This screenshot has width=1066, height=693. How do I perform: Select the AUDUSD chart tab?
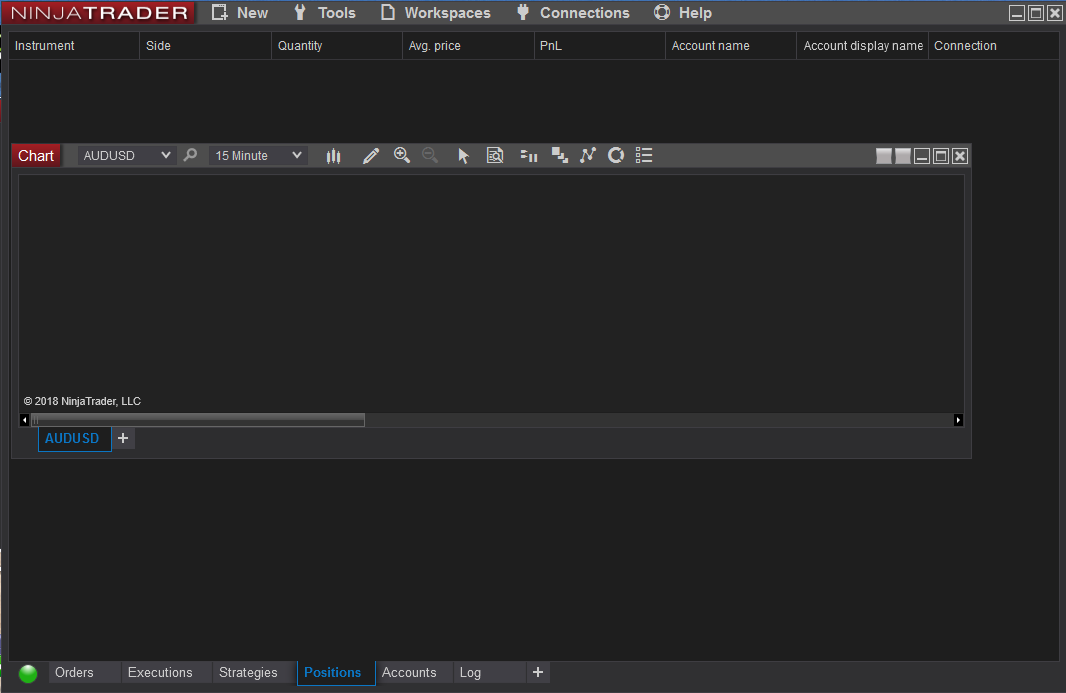click(x=75, y=439)
